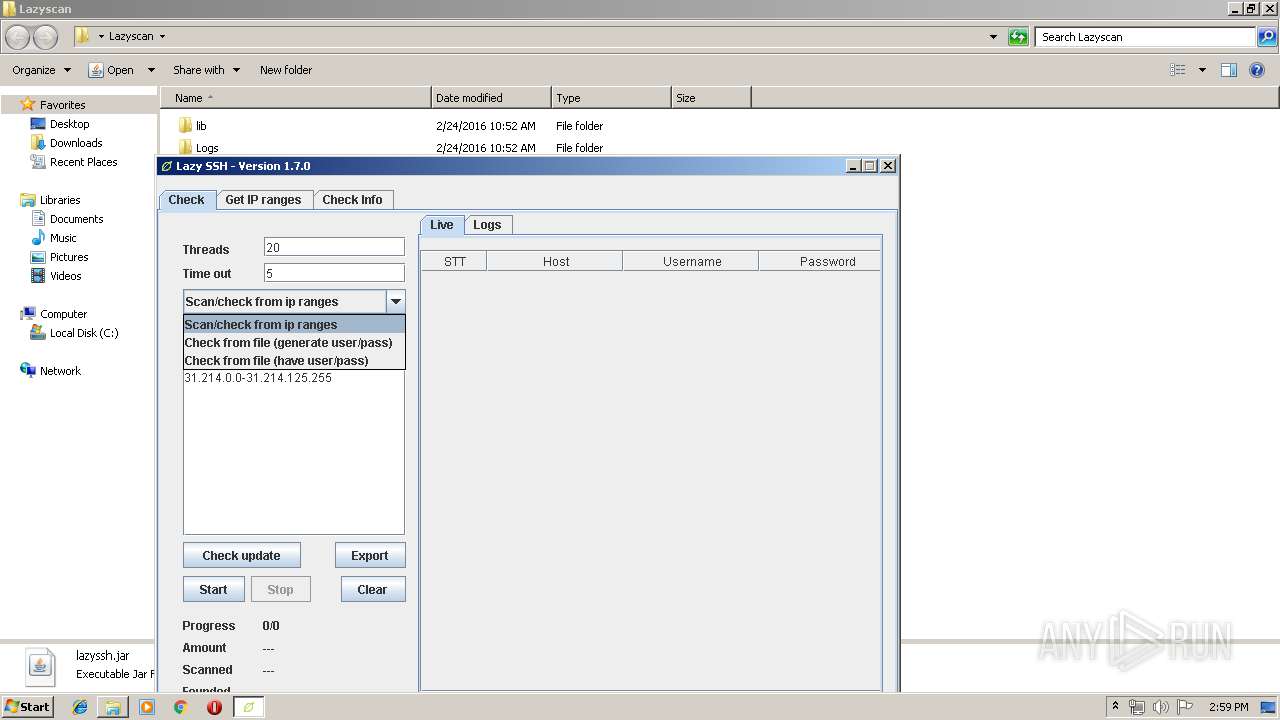Screen dimensions: 1280x720
Task: Switch to the Get IP ranges tab
Action: tap(263, 200)
